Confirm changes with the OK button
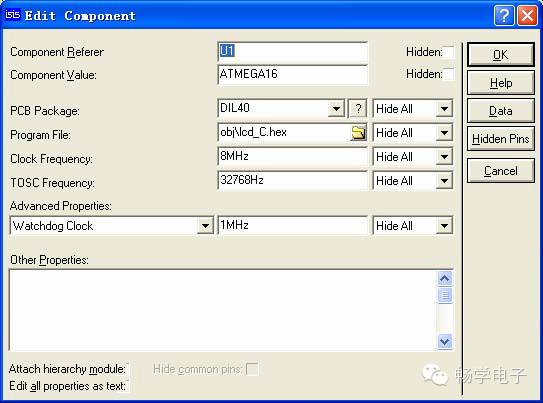The image size is (543, 403). tap(500, 55)
